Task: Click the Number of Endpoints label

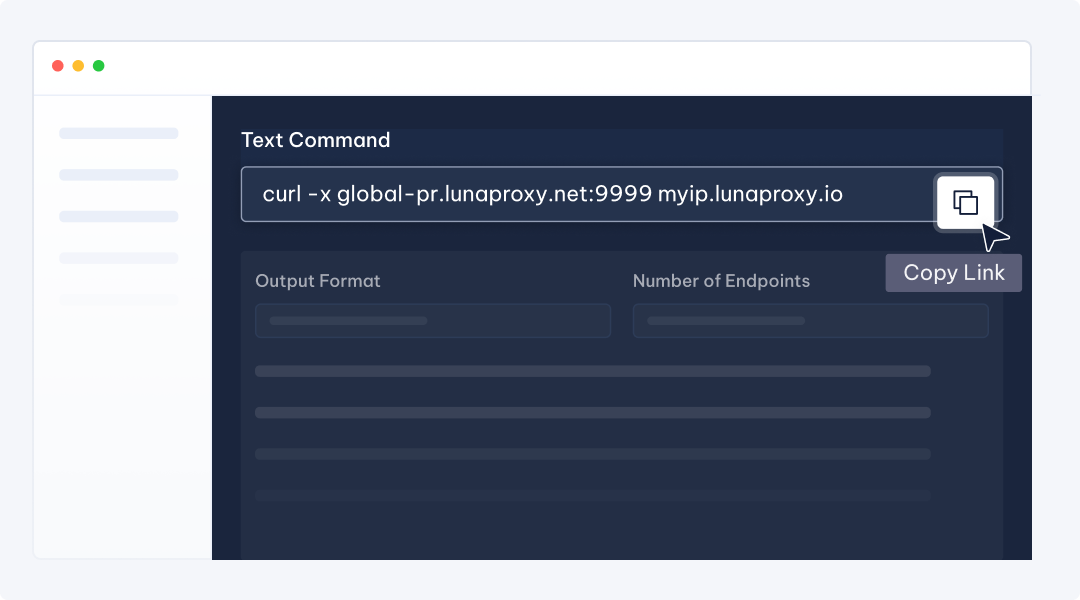Action: [721, 281]
